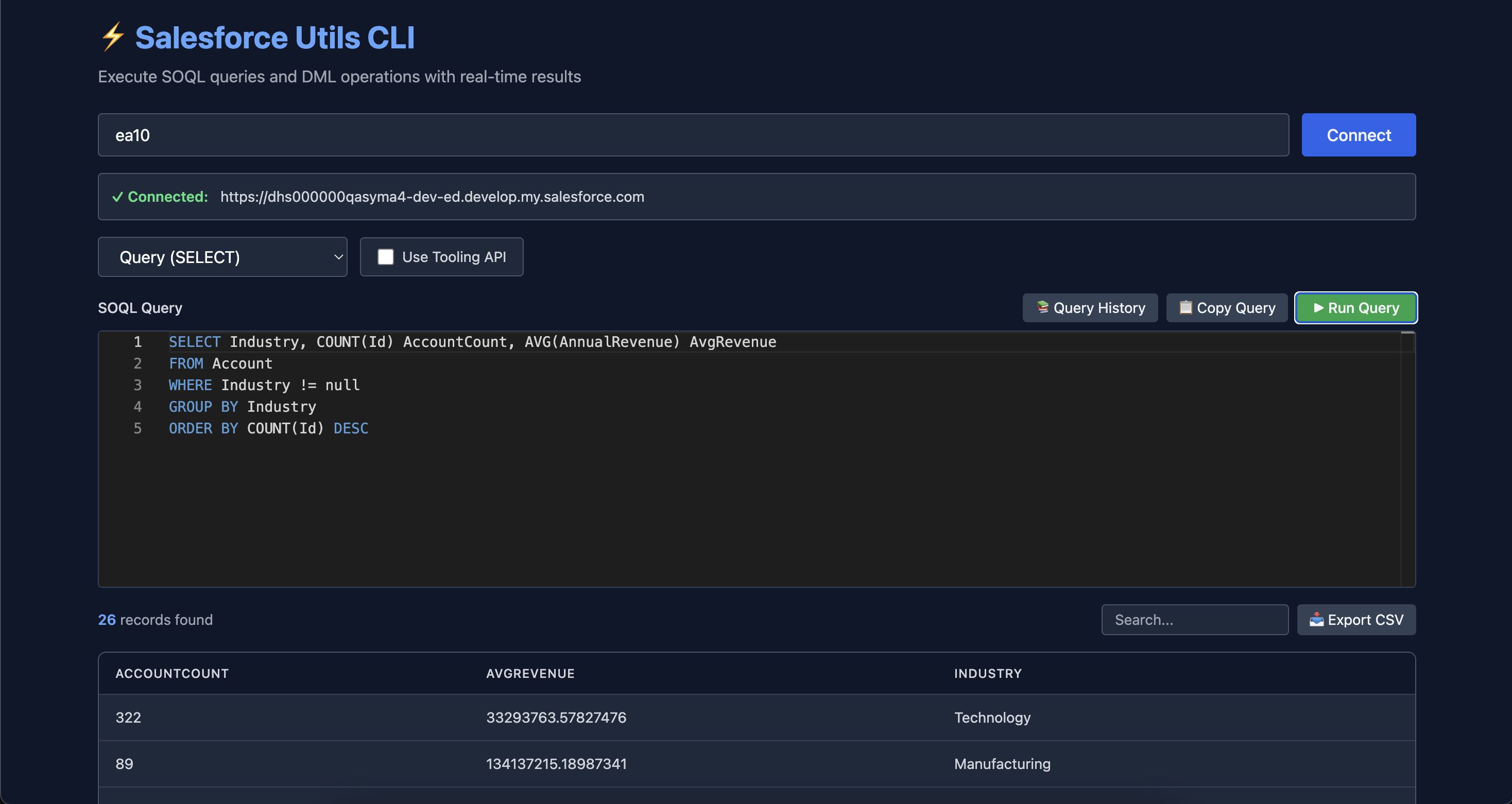The width and height of the screenshot is (1512, 804).
Task: Click the Query History books icon
Action: pyautogui.click(x=1042, y=307)
